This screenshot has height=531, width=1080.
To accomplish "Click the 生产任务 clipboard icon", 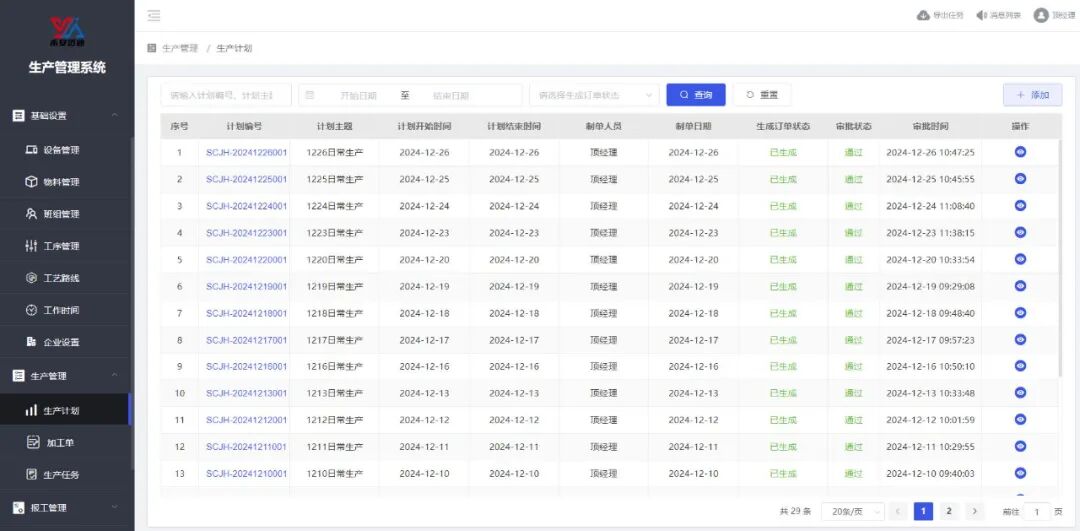I will (31, 475).
